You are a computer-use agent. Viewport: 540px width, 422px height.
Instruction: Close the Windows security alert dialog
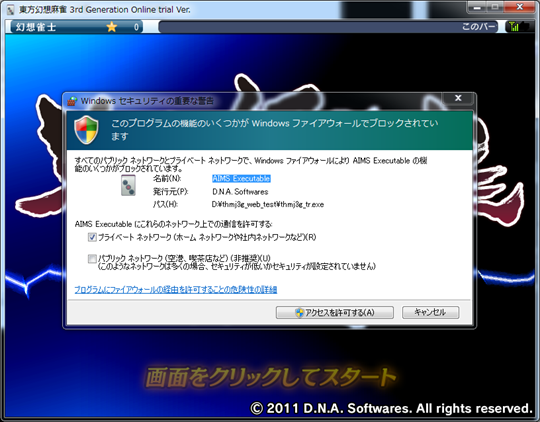458,98
